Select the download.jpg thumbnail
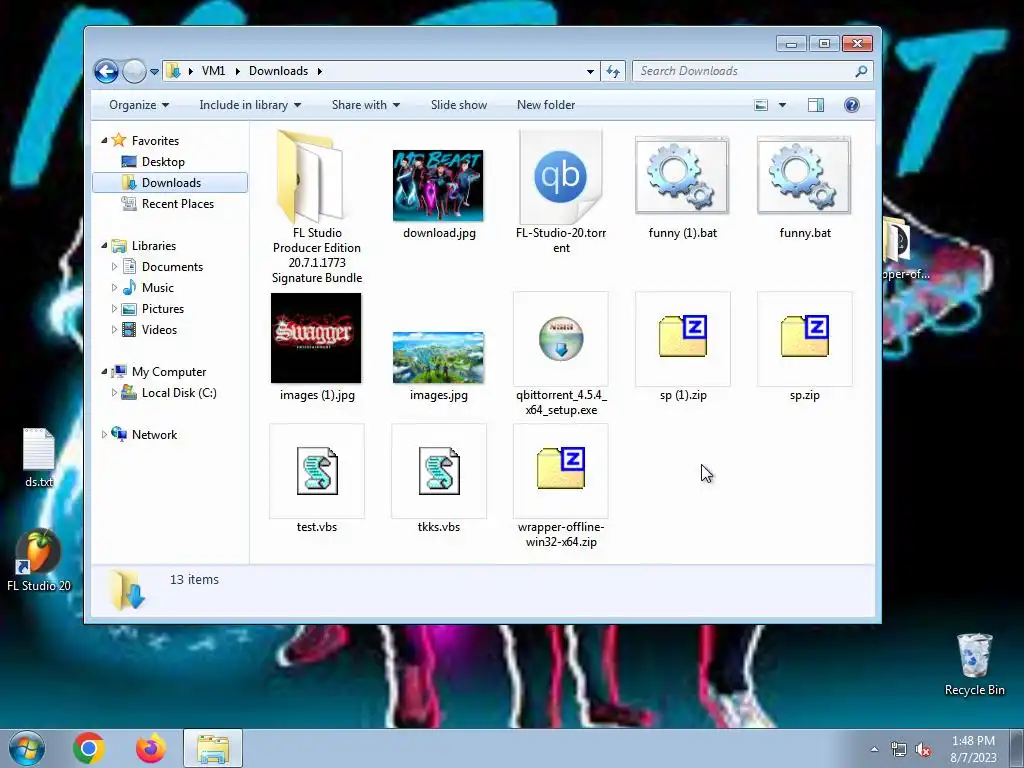This screenshot has width=1024, height=768. [x=438, y=185]
